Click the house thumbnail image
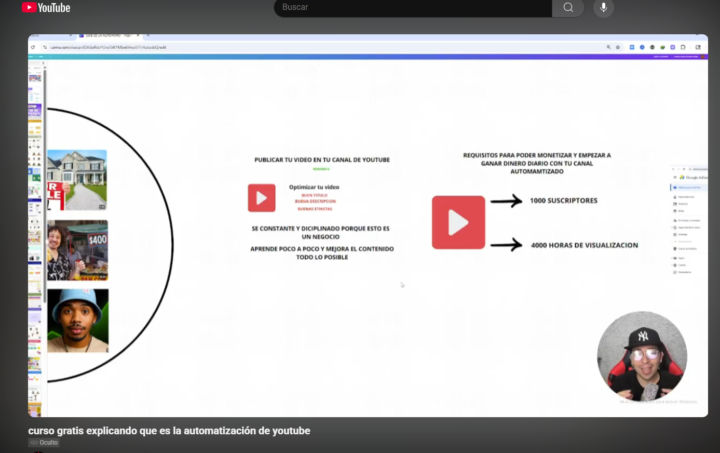The width and height of the screenshot is (720, 453). pyautogui.click(x=77, y=180)
